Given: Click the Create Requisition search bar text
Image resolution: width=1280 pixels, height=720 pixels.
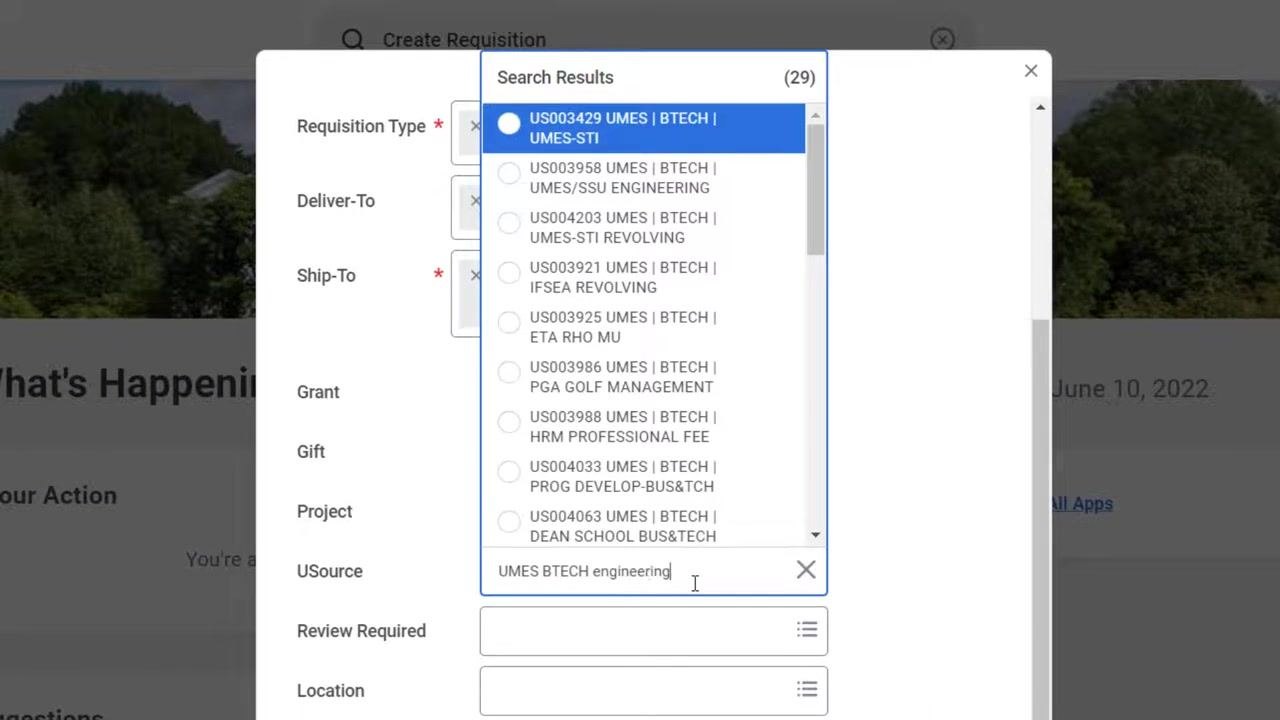Looking at the screenshot, I should point(464,40).
